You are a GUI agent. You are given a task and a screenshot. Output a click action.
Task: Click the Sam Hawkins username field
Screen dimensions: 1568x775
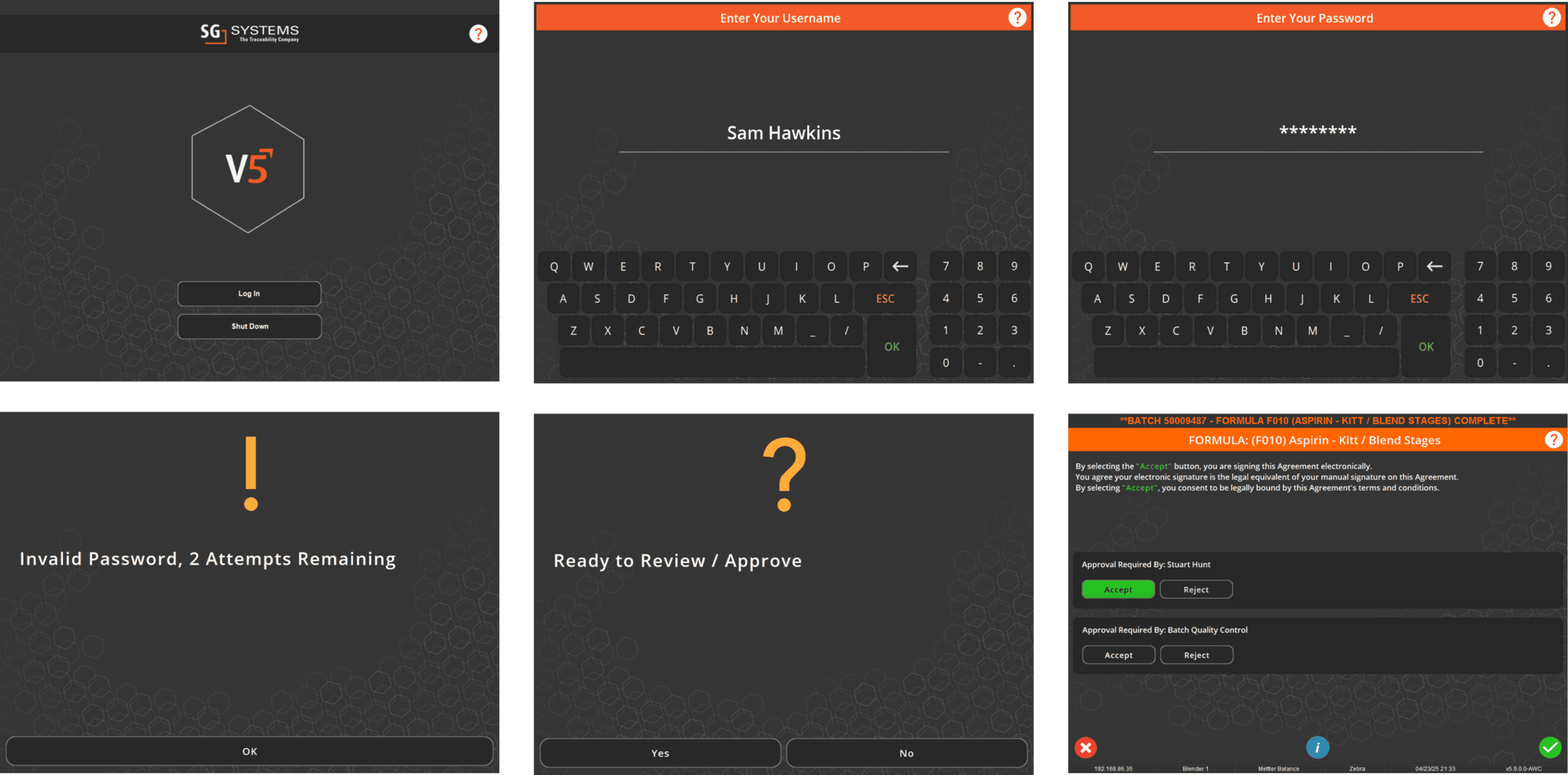[783, 133]
